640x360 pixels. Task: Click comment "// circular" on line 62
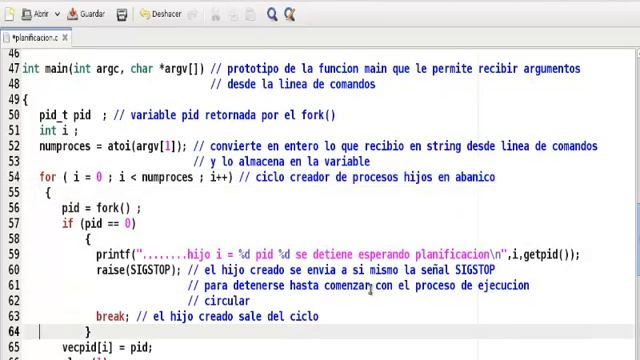219,301
